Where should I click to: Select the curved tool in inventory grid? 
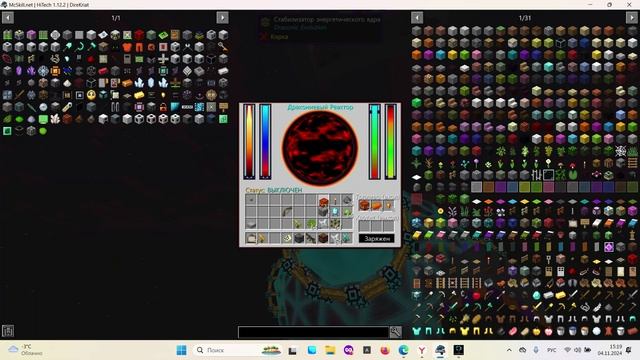(287, 212)
